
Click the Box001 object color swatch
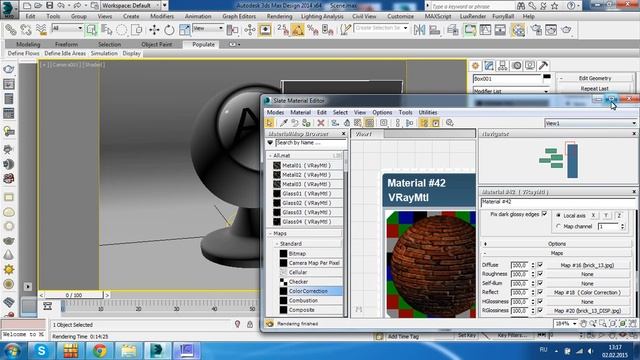click(547, 77)
